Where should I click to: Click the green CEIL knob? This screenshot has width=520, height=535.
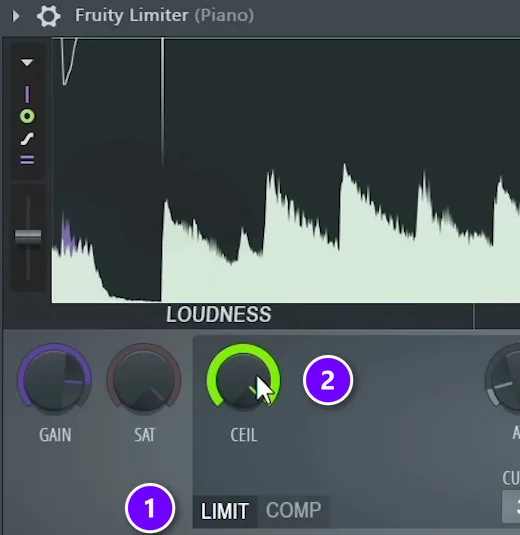tap(243, 378)
